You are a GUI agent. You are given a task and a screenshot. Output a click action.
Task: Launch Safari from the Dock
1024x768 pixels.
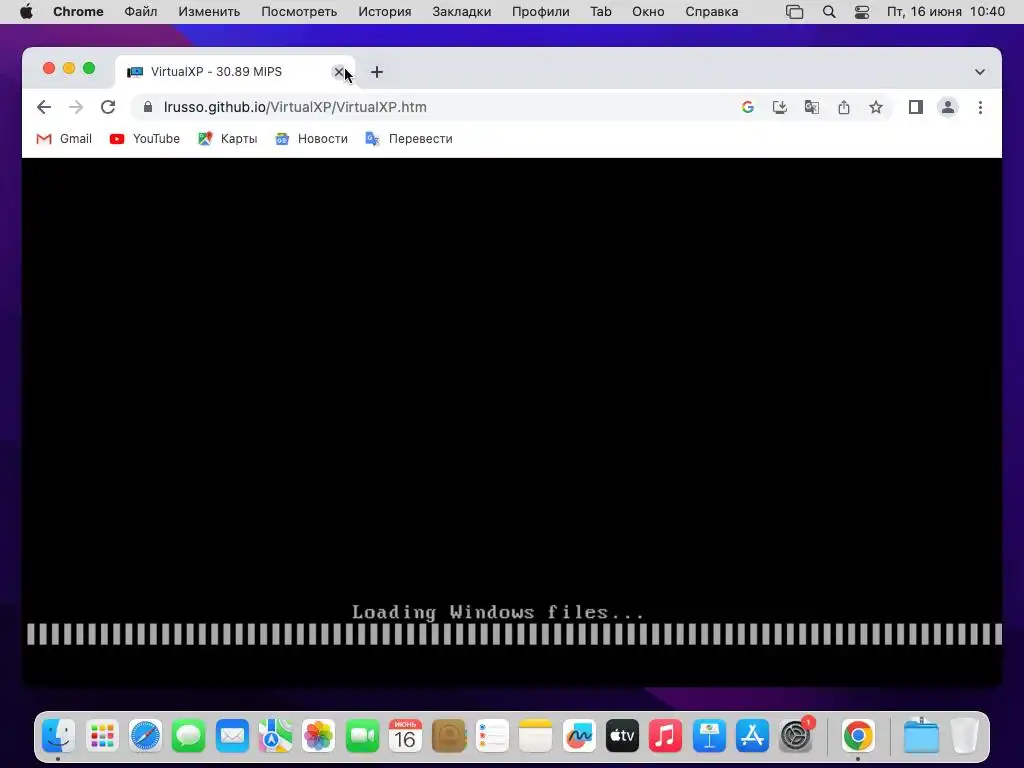pos(145,736)
